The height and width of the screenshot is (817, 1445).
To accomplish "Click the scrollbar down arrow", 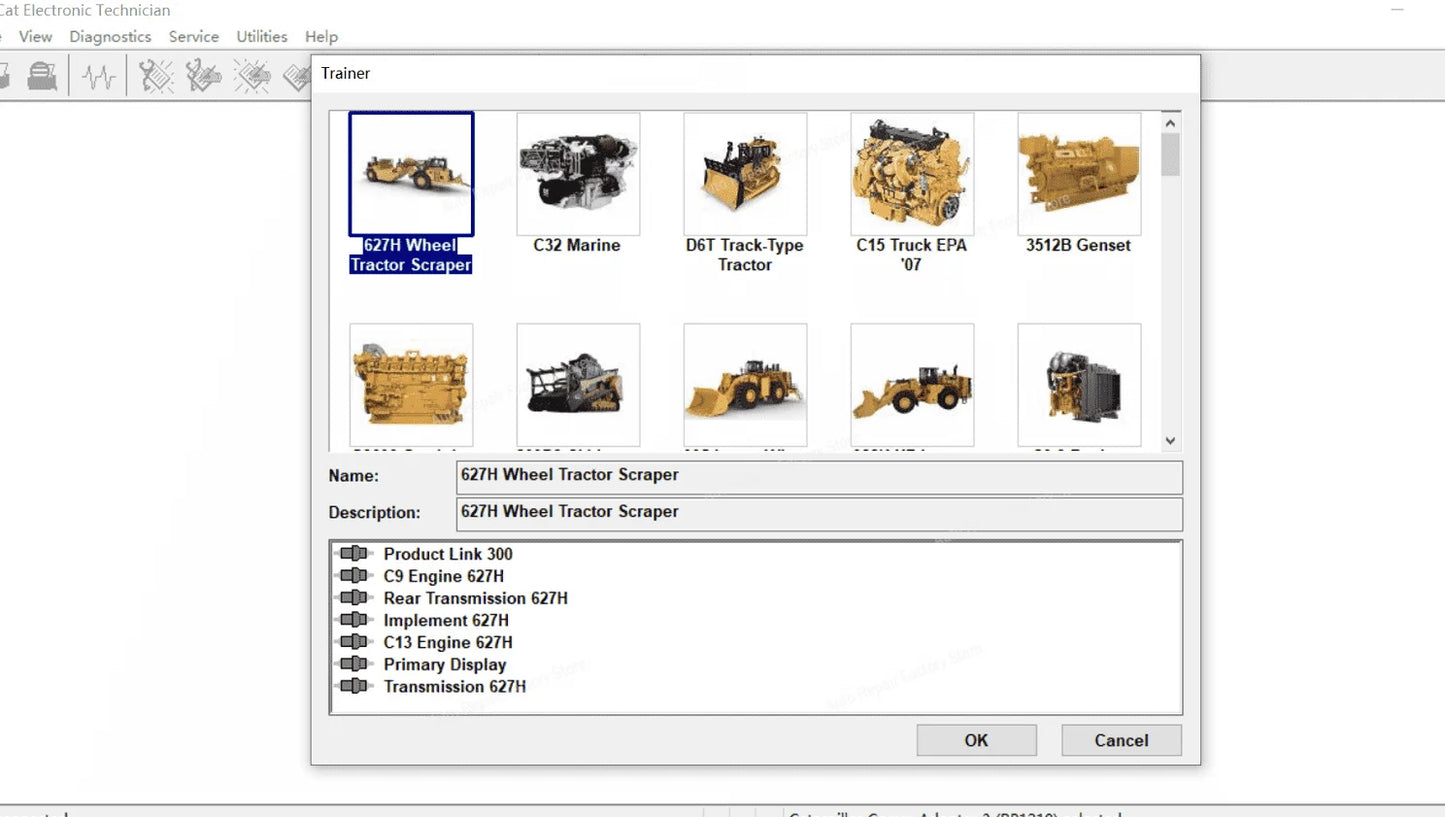I will (1169, 440).
